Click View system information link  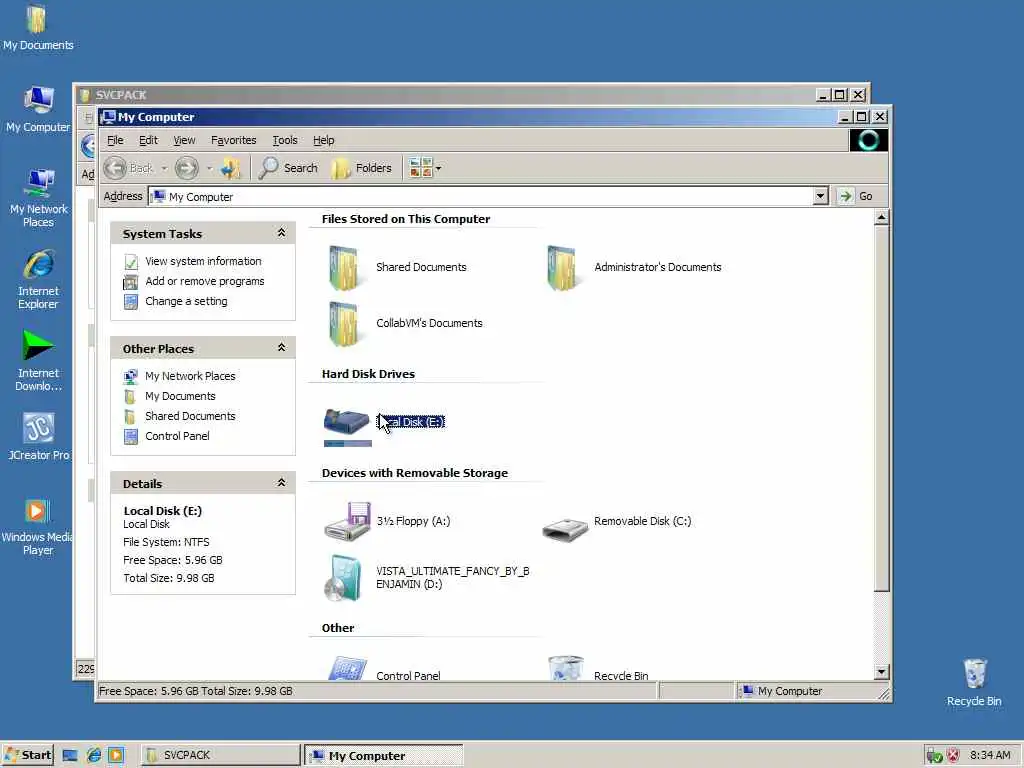203,261
